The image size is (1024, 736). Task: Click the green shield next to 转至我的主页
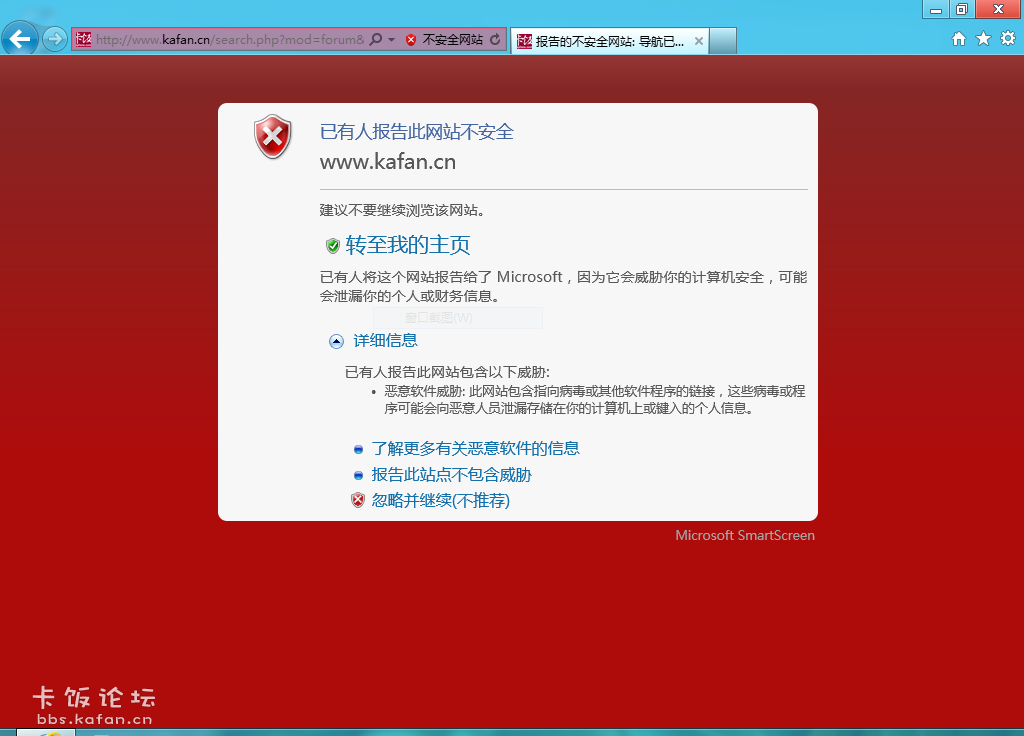click(x=333, y=246)
